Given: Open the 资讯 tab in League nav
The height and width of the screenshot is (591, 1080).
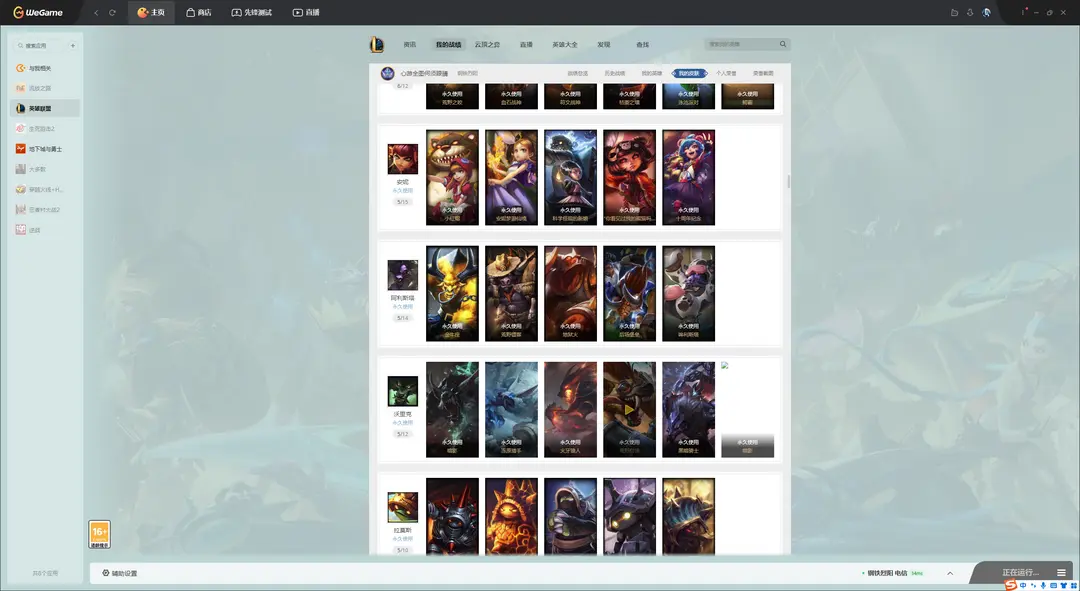Looking at the screenshot, I should click(x=410, y=45).
